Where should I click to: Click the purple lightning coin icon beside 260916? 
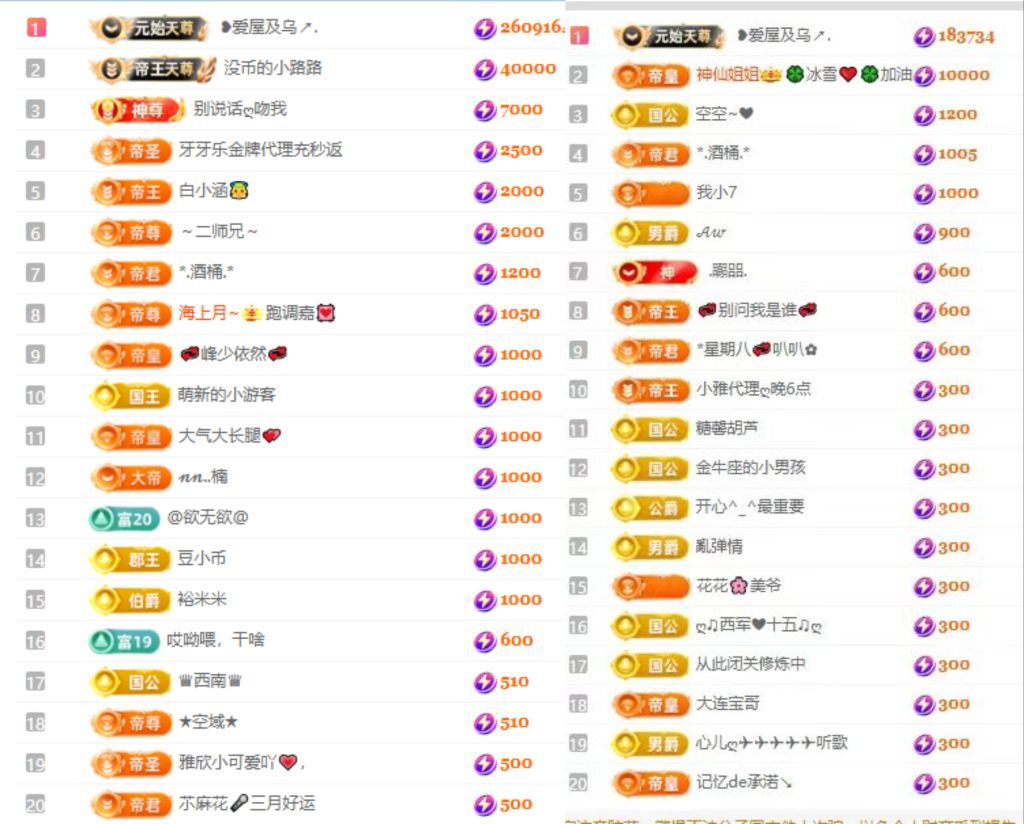[483, 30]
